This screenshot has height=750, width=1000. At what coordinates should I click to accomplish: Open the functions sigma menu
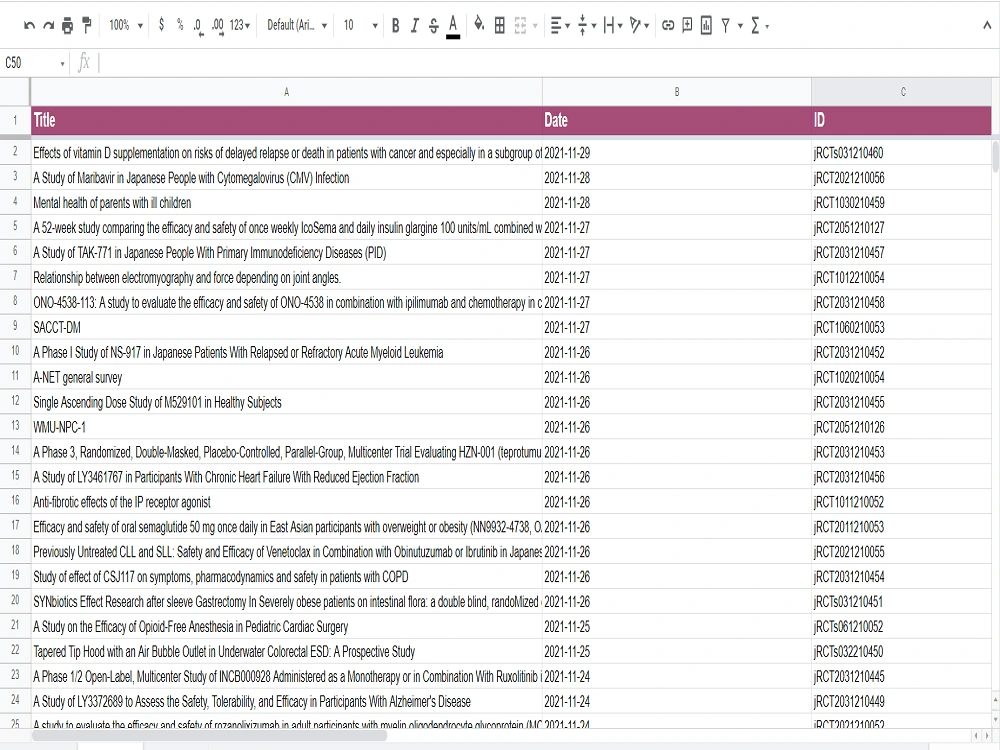click(759, 26)
